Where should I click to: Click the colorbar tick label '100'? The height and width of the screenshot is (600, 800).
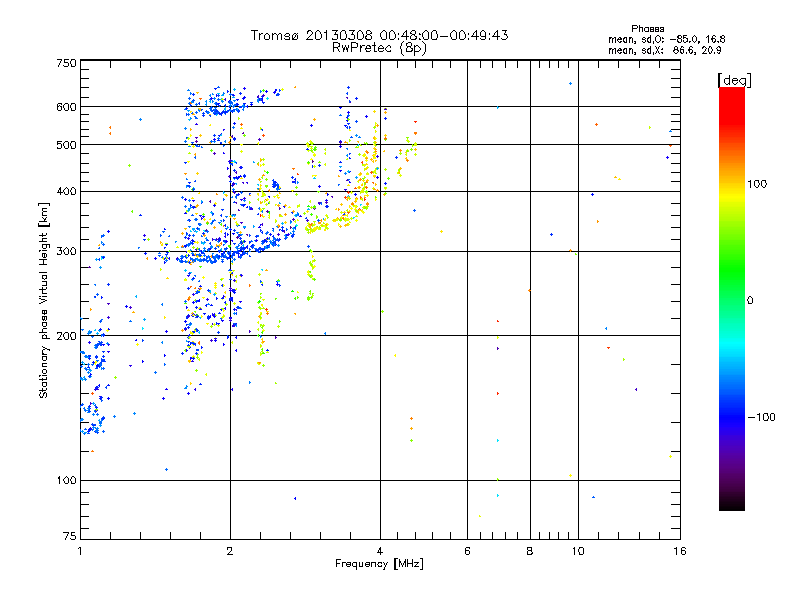pyautogui.click(x=757, y=184)
